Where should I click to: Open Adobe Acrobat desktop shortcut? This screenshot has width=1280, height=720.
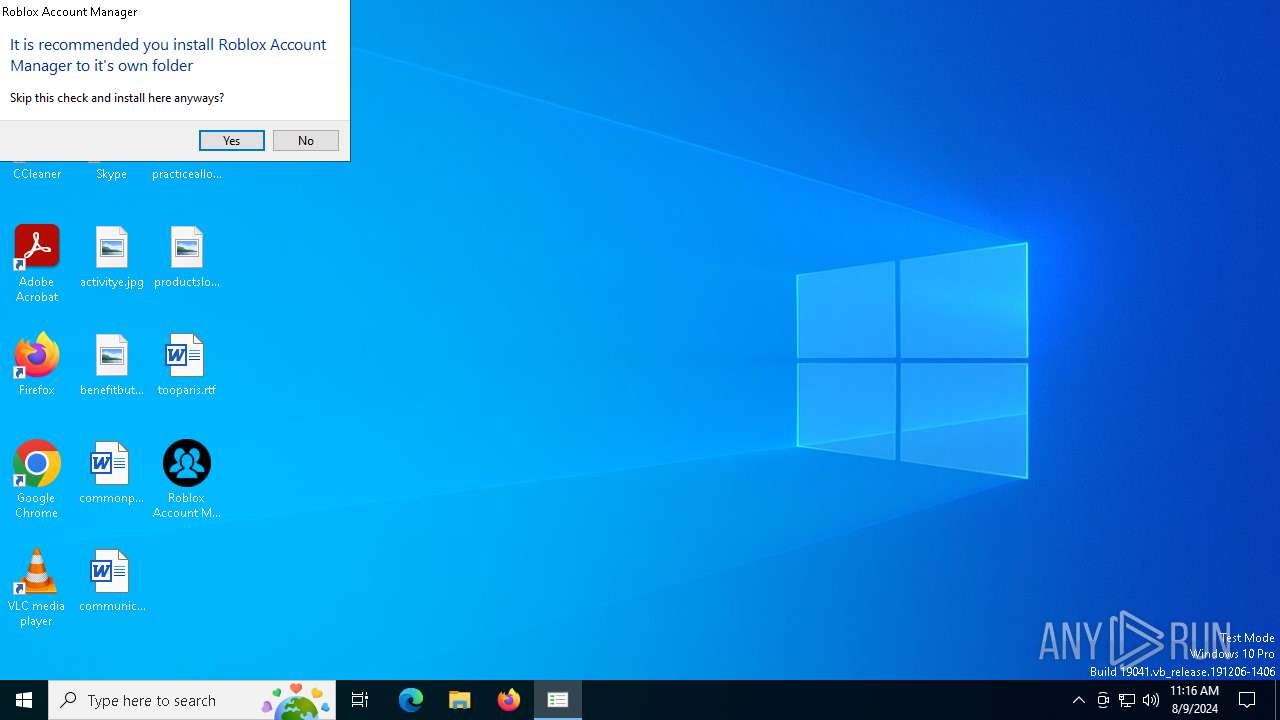(x=37, y=264)
